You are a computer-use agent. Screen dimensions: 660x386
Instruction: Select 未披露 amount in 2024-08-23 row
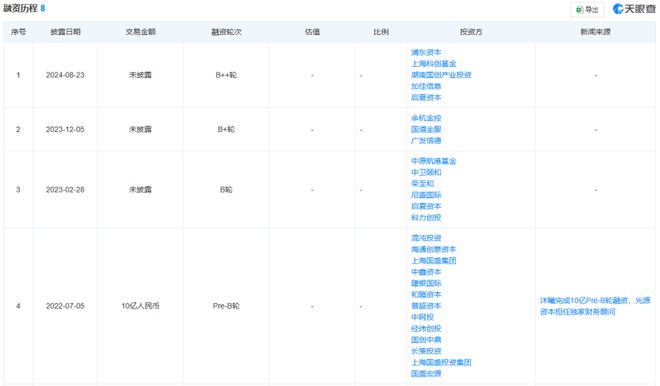pyautogui.click(x=141, y=75)
